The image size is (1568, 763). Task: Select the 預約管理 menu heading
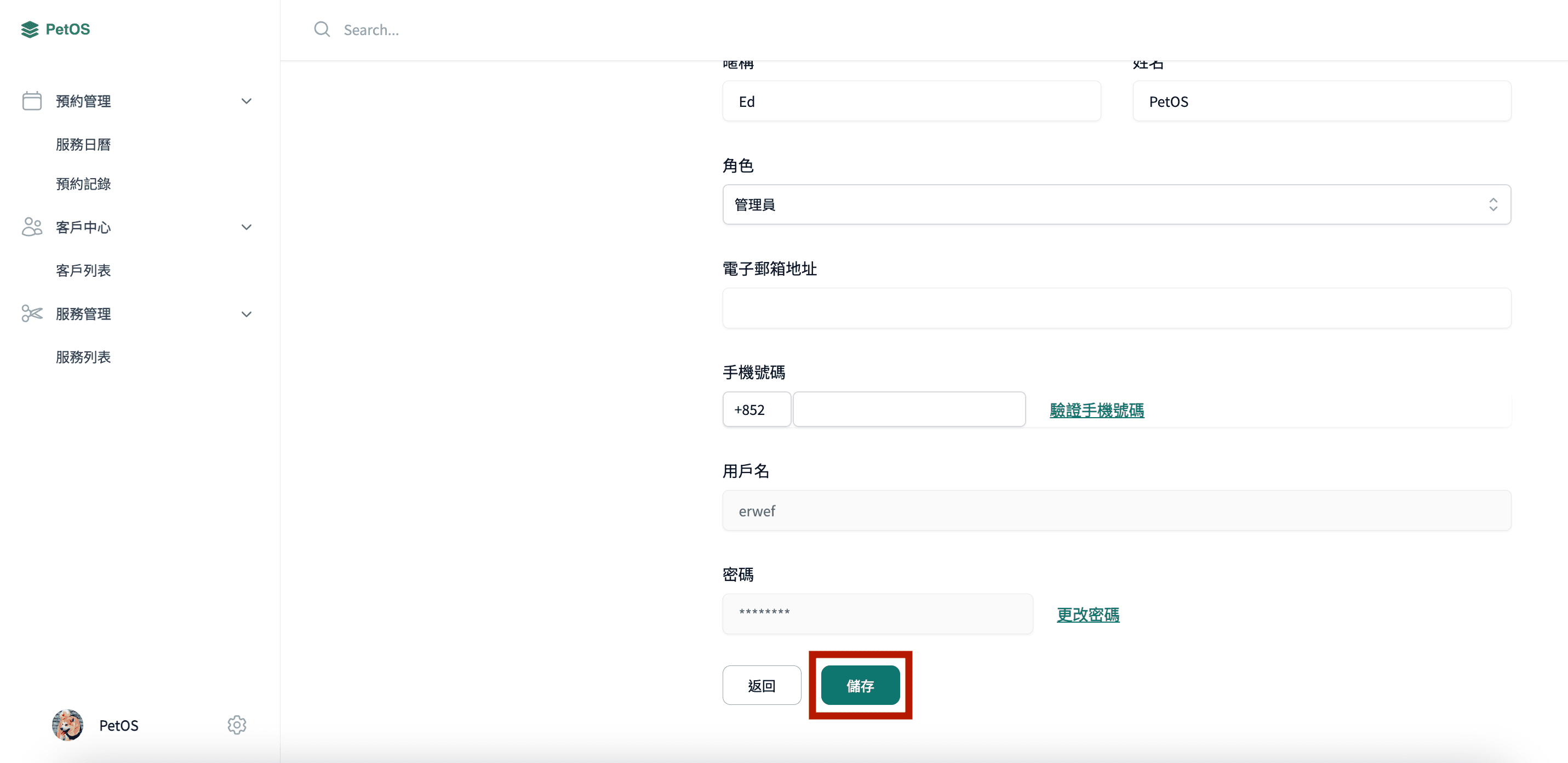[x=83, y=101]
